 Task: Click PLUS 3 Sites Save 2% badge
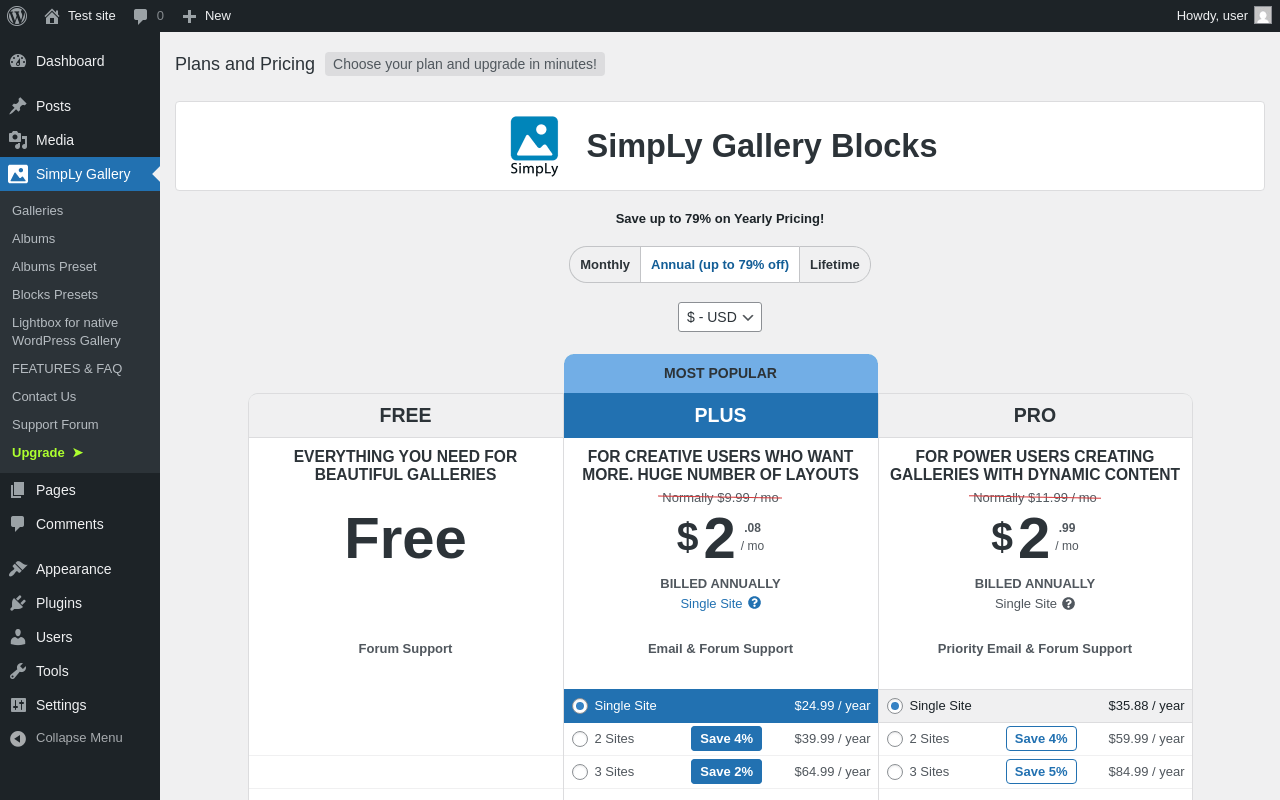coord(726,772)
